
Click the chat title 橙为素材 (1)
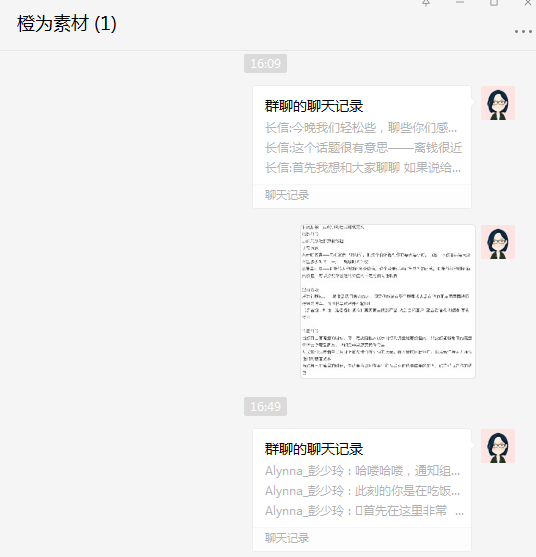click(x=66, y=24)
